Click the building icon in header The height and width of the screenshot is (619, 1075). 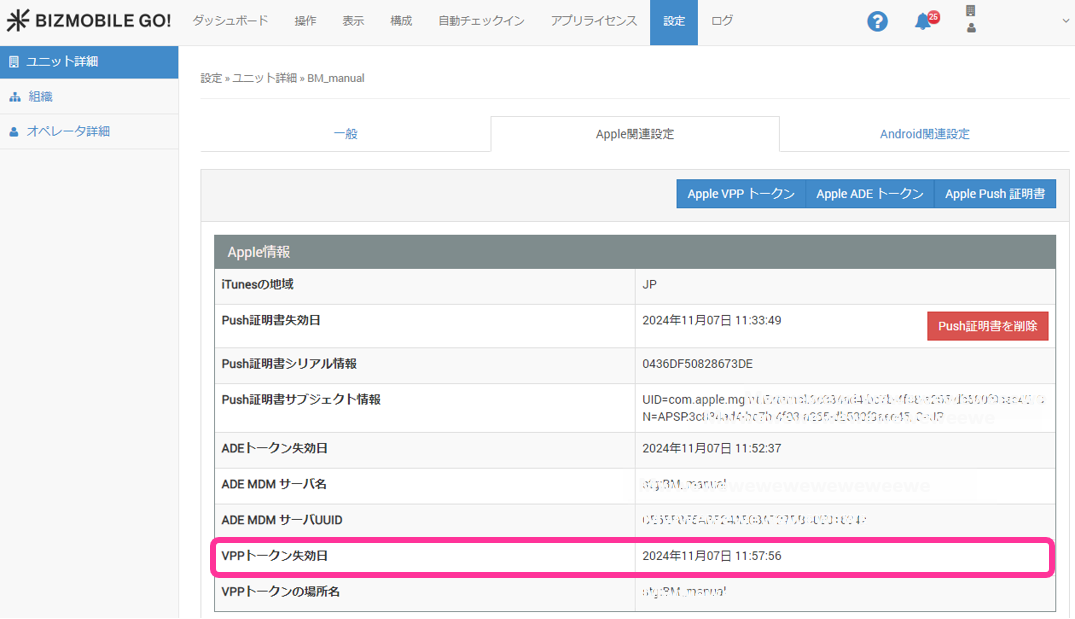[x=970, y=11]
